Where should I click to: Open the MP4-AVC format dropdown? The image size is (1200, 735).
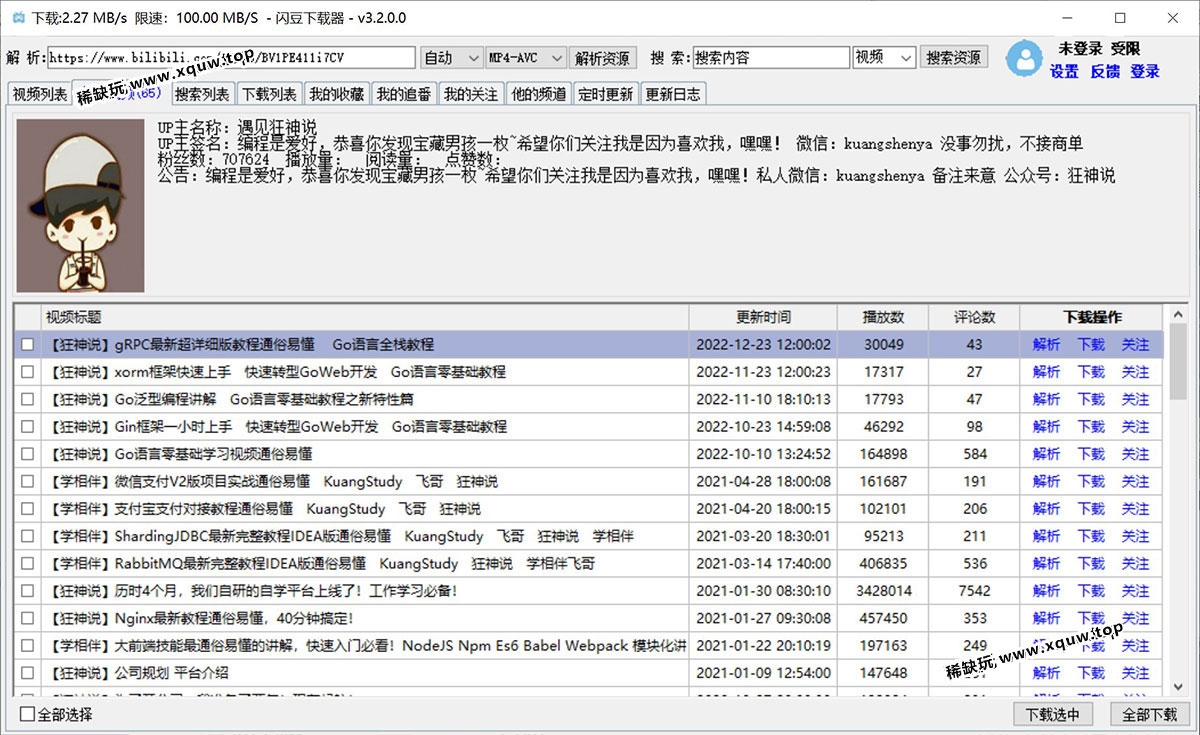(526, 58)
